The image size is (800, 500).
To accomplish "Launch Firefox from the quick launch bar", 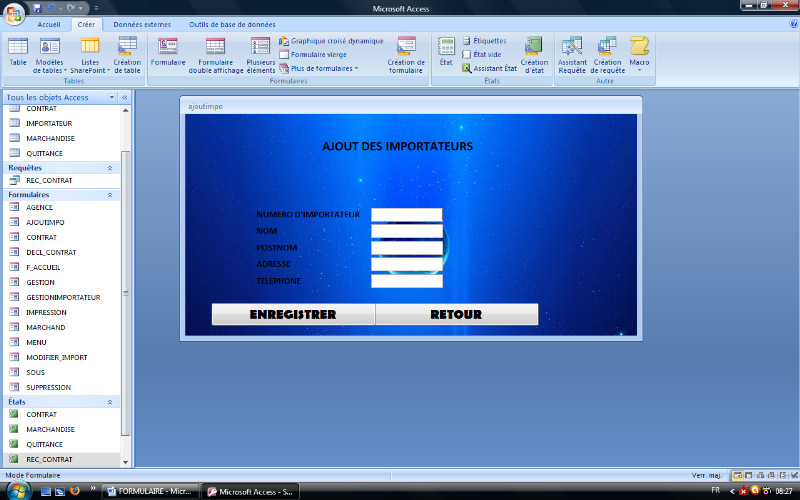I will pyautogui.click(x=75, y=491).
